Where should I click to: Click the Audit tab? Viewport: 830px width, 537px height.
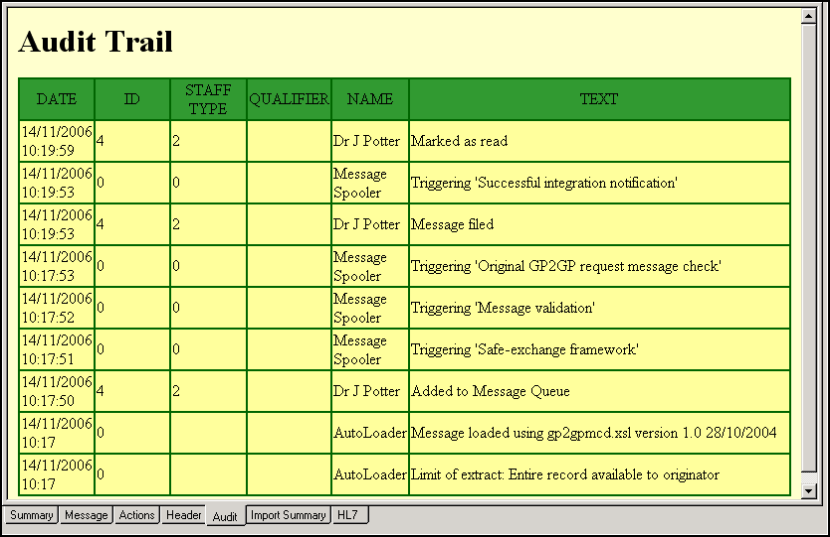coord(225,516)
